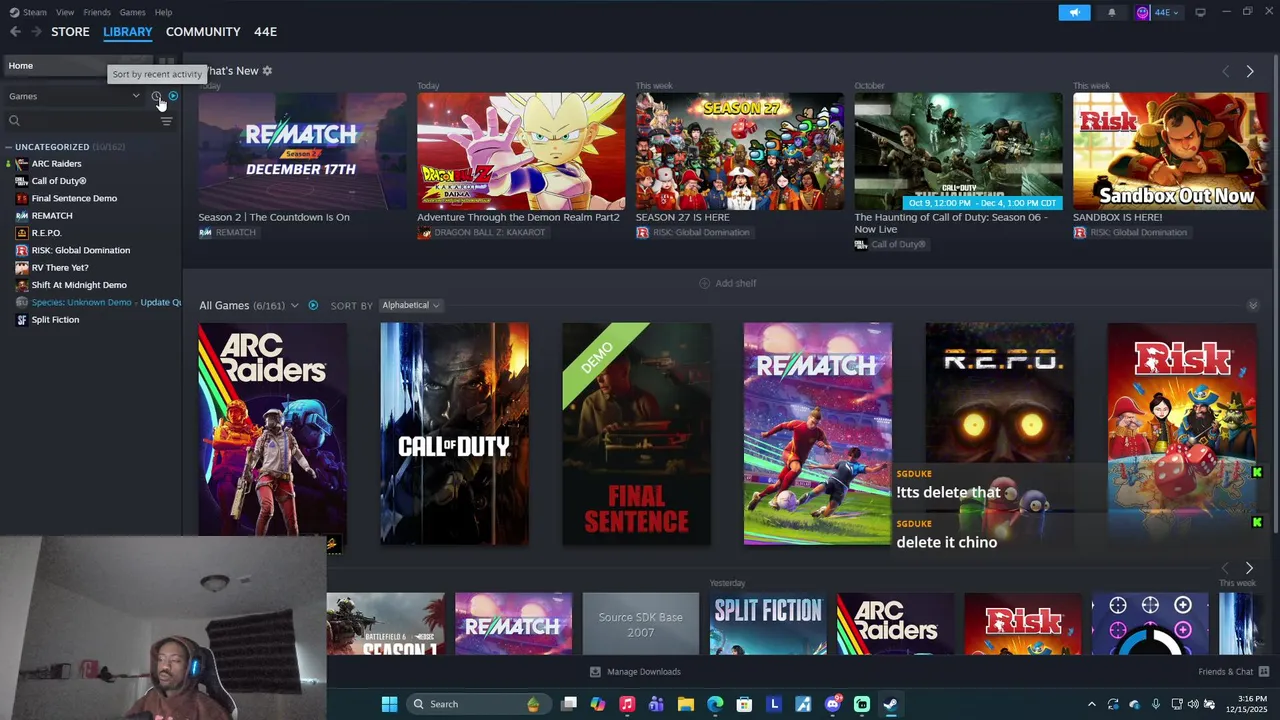Switch to the COMMUNITY tab
The height and width of the screenshot is (720, 1280).
[x=203, y=32]
